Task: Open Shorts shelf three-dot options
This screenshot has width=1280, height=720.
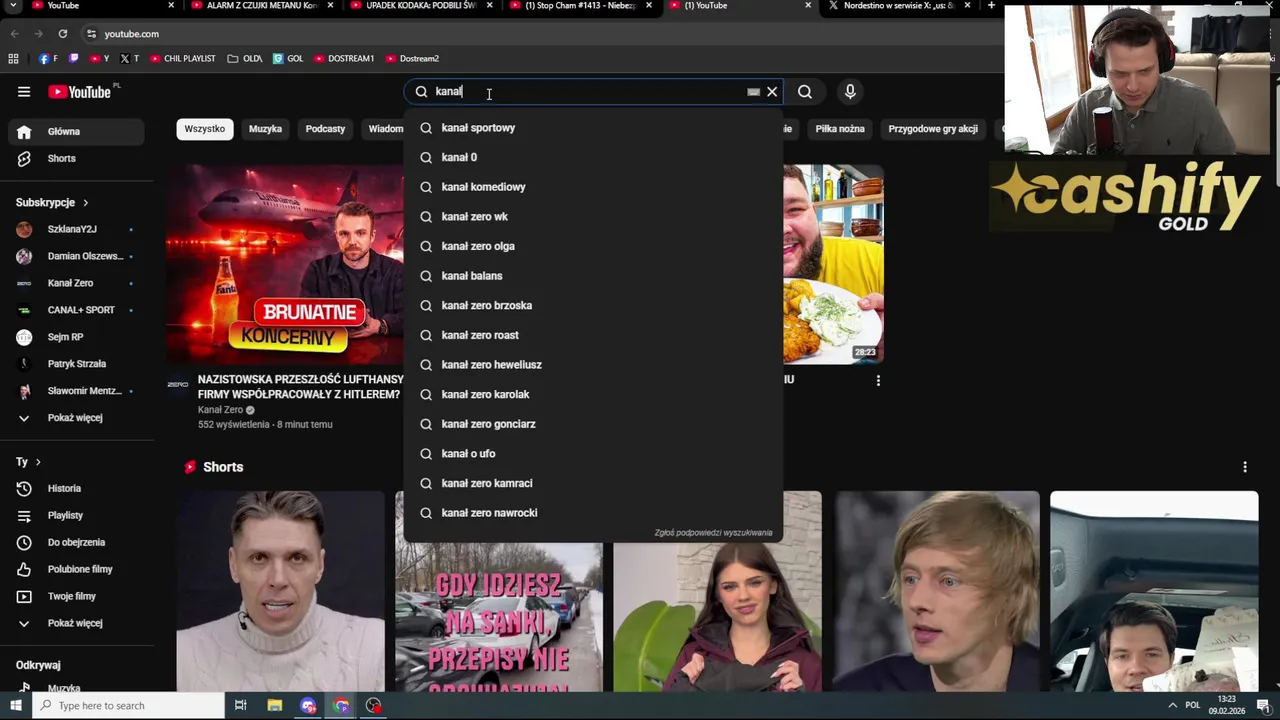Action: pos(1245,467)
